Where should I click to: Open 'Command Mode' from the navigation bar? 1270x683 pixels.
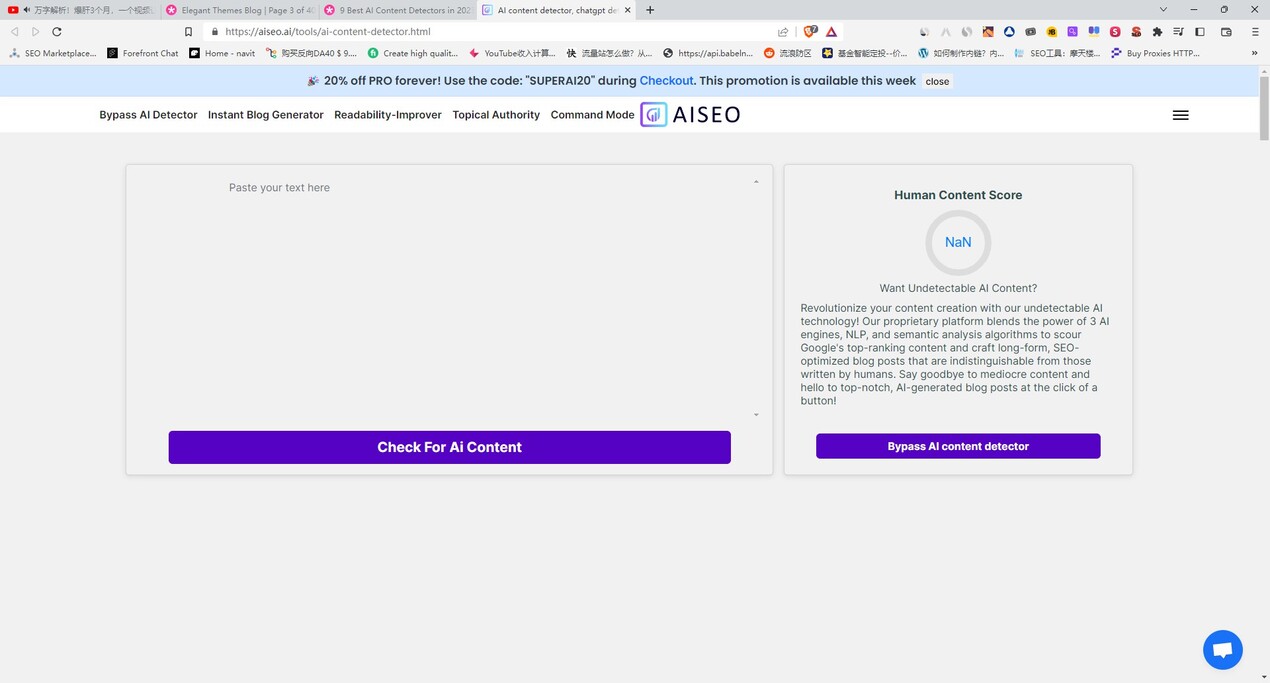[591, 114]
